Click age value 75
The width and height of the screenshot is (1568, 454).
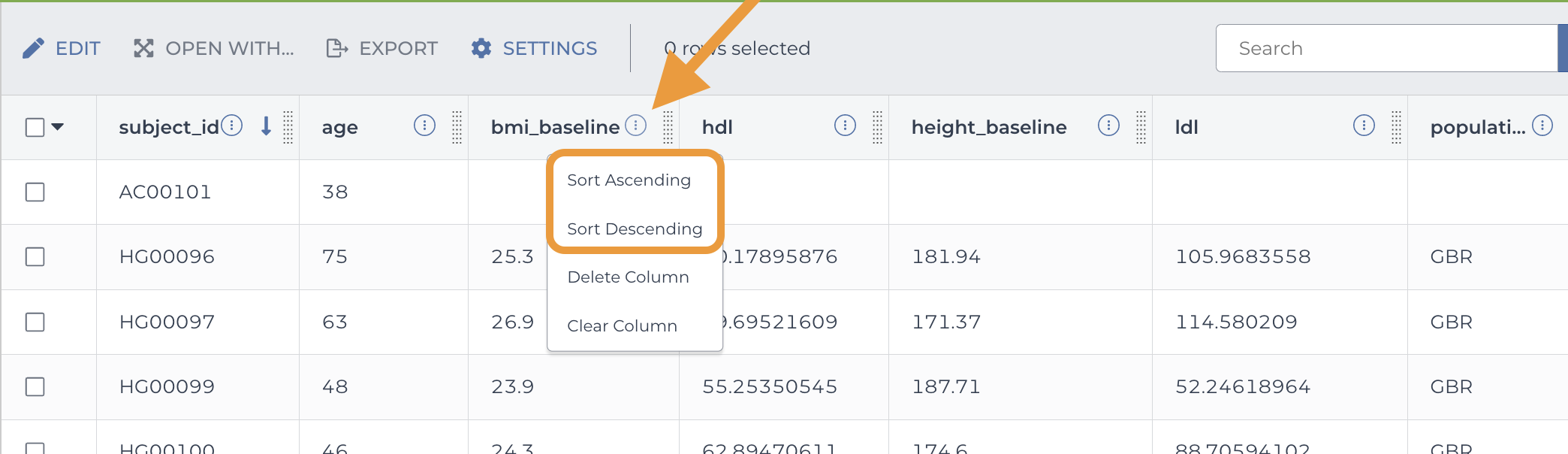335,256
